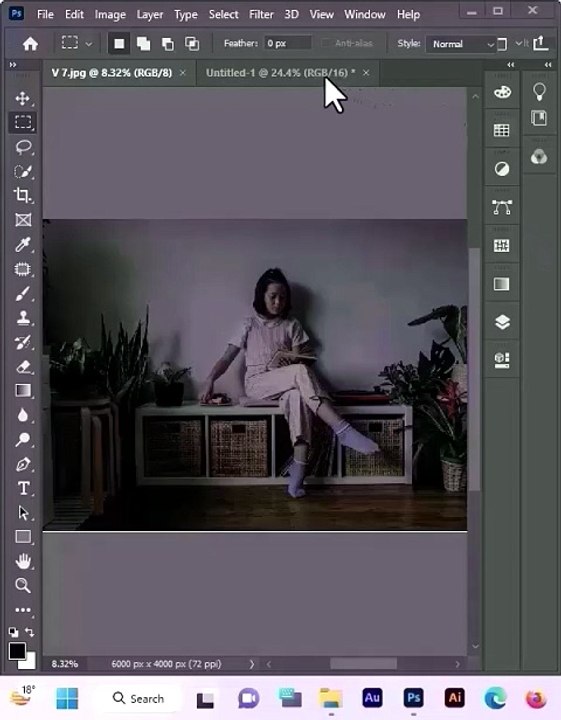The width and height of the screenshot is (561, 720).
Task: Select the Crop tool
Action: click(x=22, y=195)
